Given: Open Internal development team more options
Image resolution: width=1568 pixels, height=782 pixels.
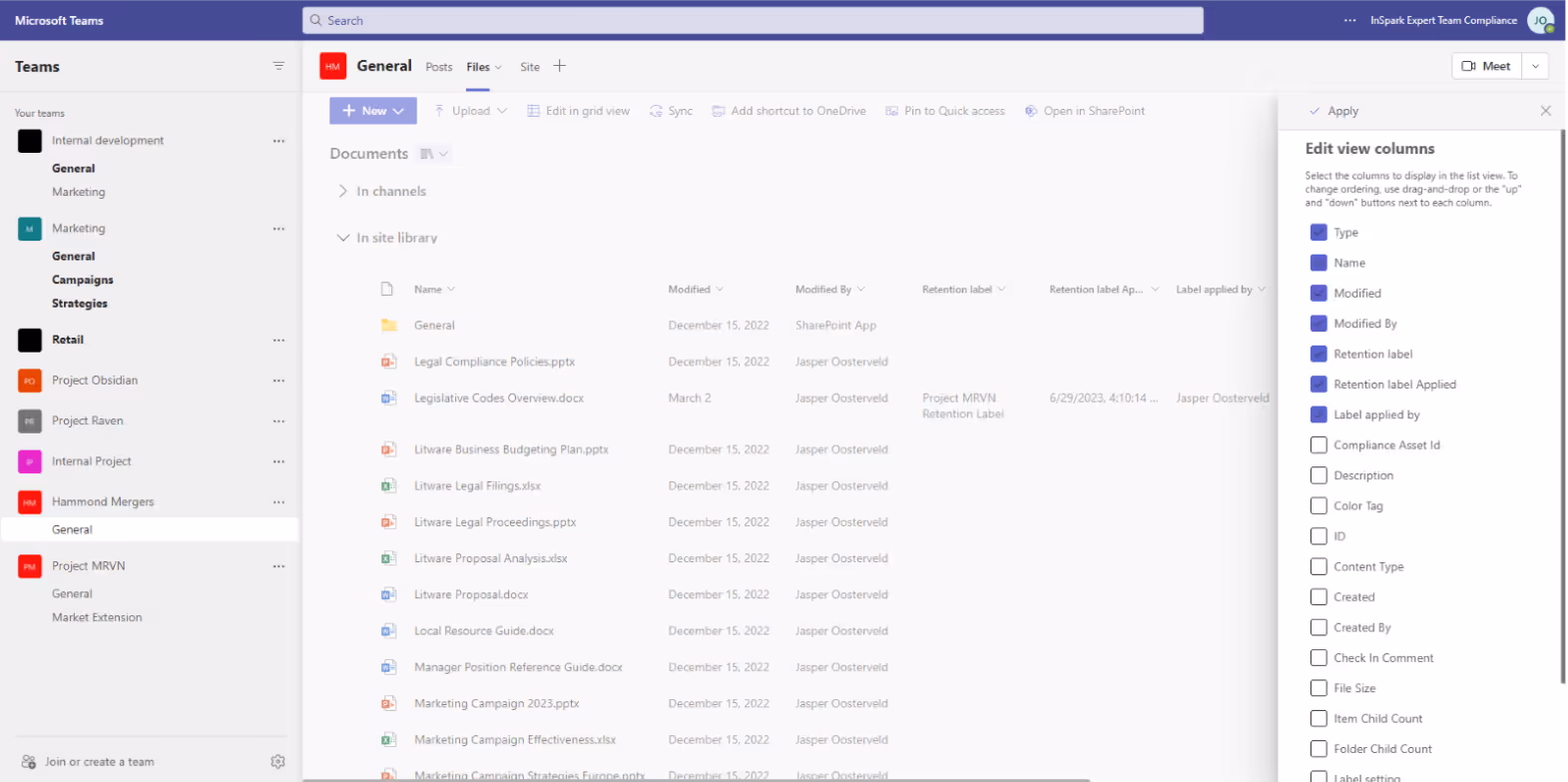Looking at the screenshot, I should point(278,141).
